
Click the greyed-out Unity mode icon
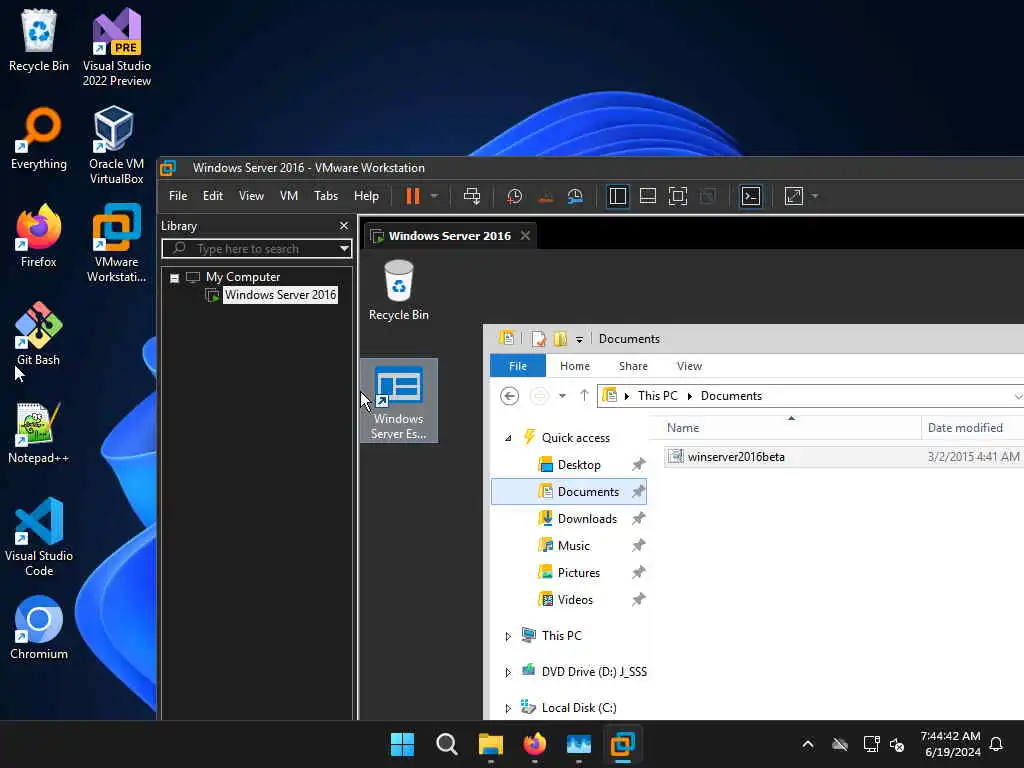click(708, 196)
